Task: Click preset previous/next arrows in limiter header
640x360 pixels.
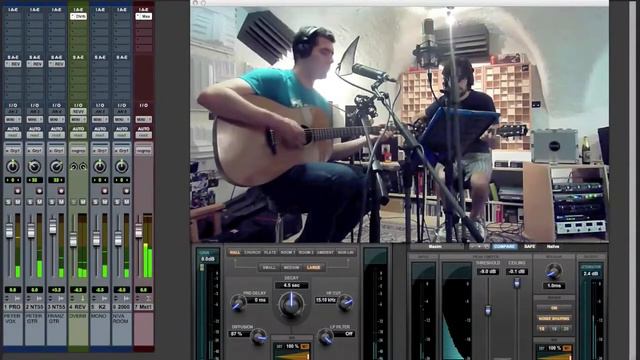Action: coord(479,247)
